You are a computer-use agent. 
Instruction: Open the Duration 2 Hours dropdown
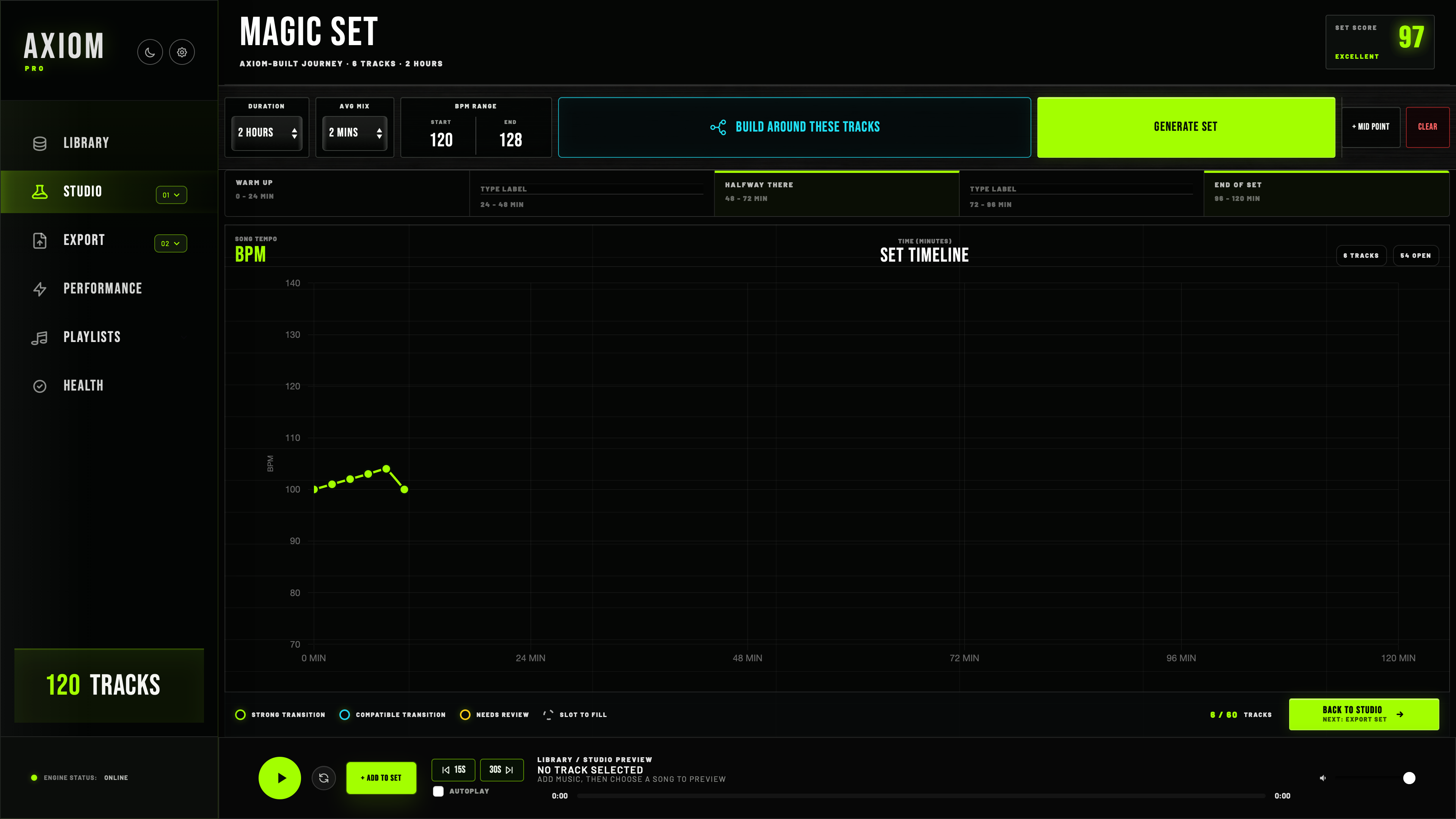[267, 133]
